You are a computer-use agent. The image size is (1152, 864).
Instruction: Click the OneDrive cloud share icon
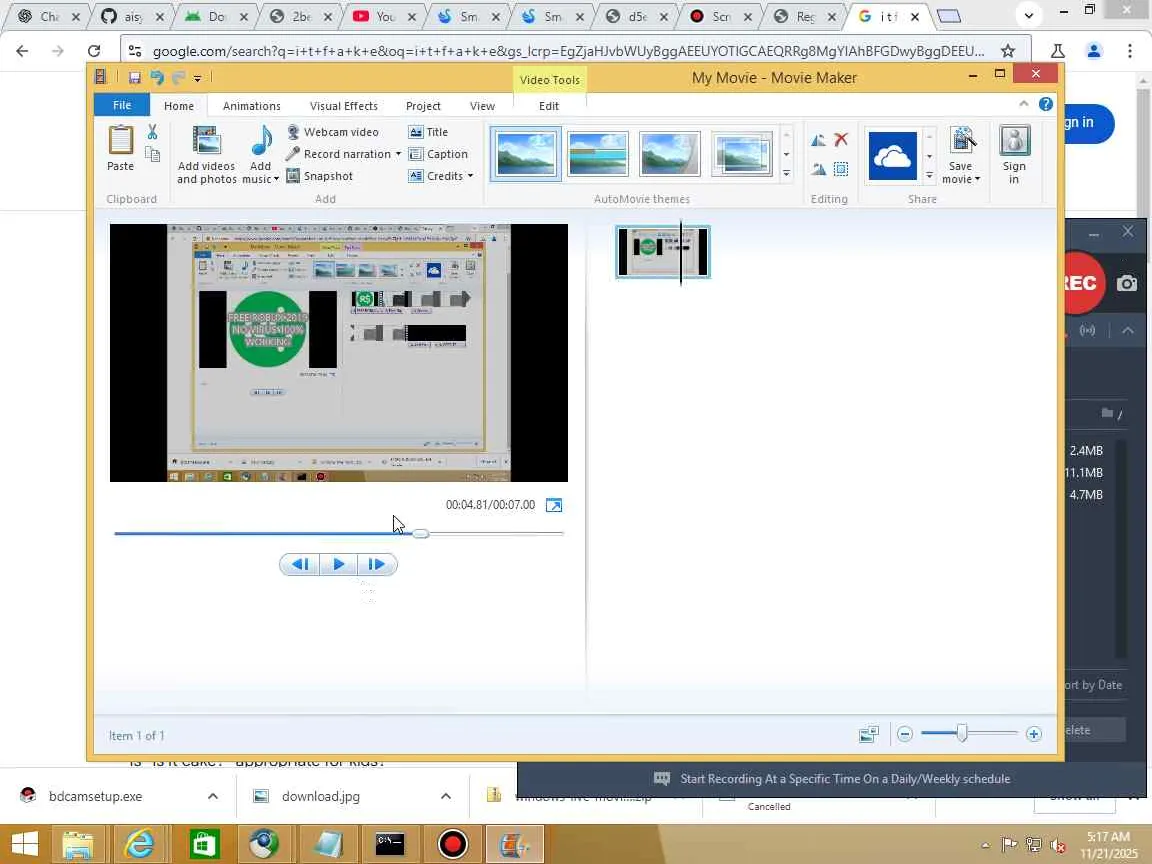pos(893,155)
